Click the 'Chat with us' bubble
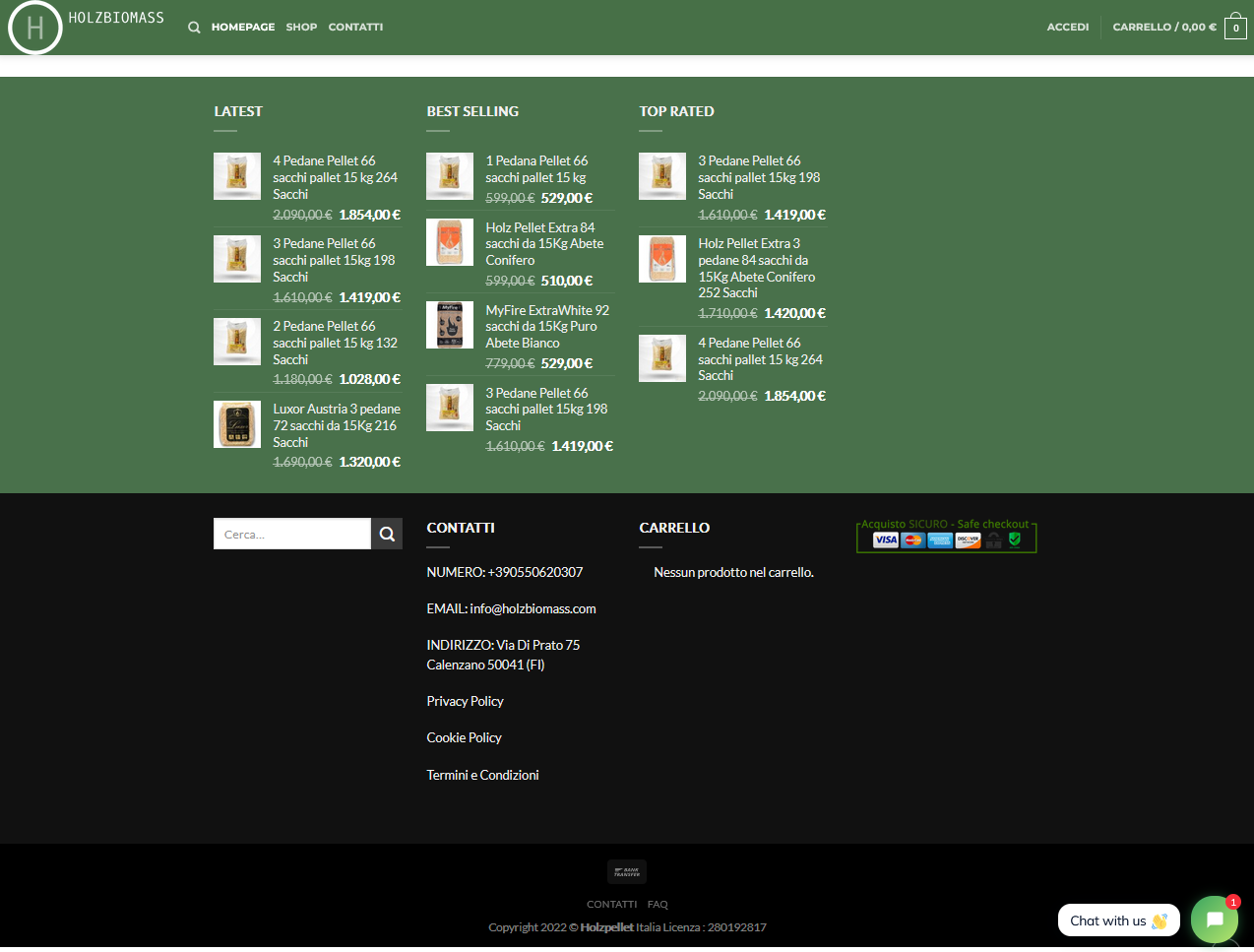 click(1118, 920)
